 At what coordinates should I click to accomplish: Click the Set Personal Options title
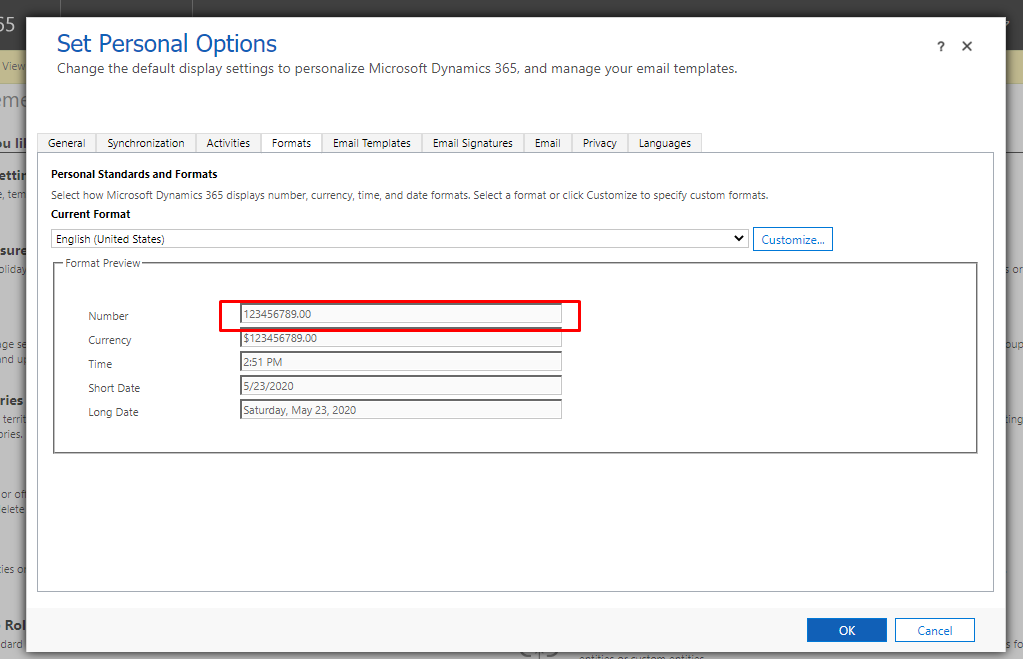click(x=167, y=44)
